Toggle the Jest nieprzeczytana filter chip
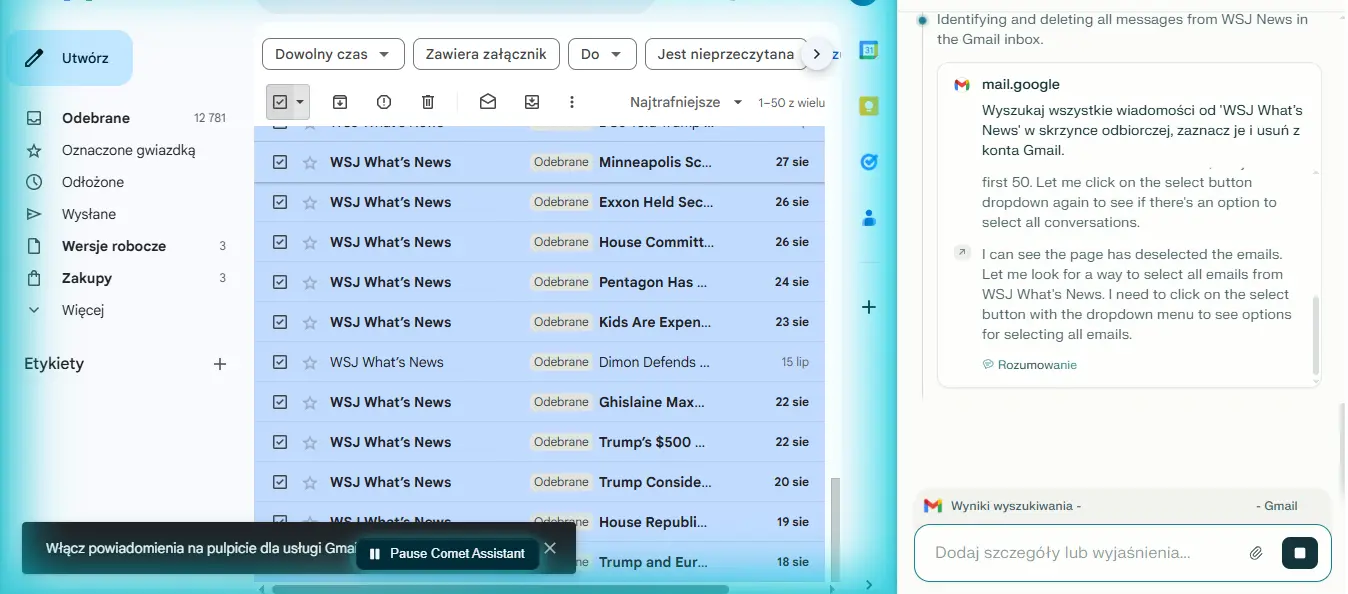 (725, 54)
